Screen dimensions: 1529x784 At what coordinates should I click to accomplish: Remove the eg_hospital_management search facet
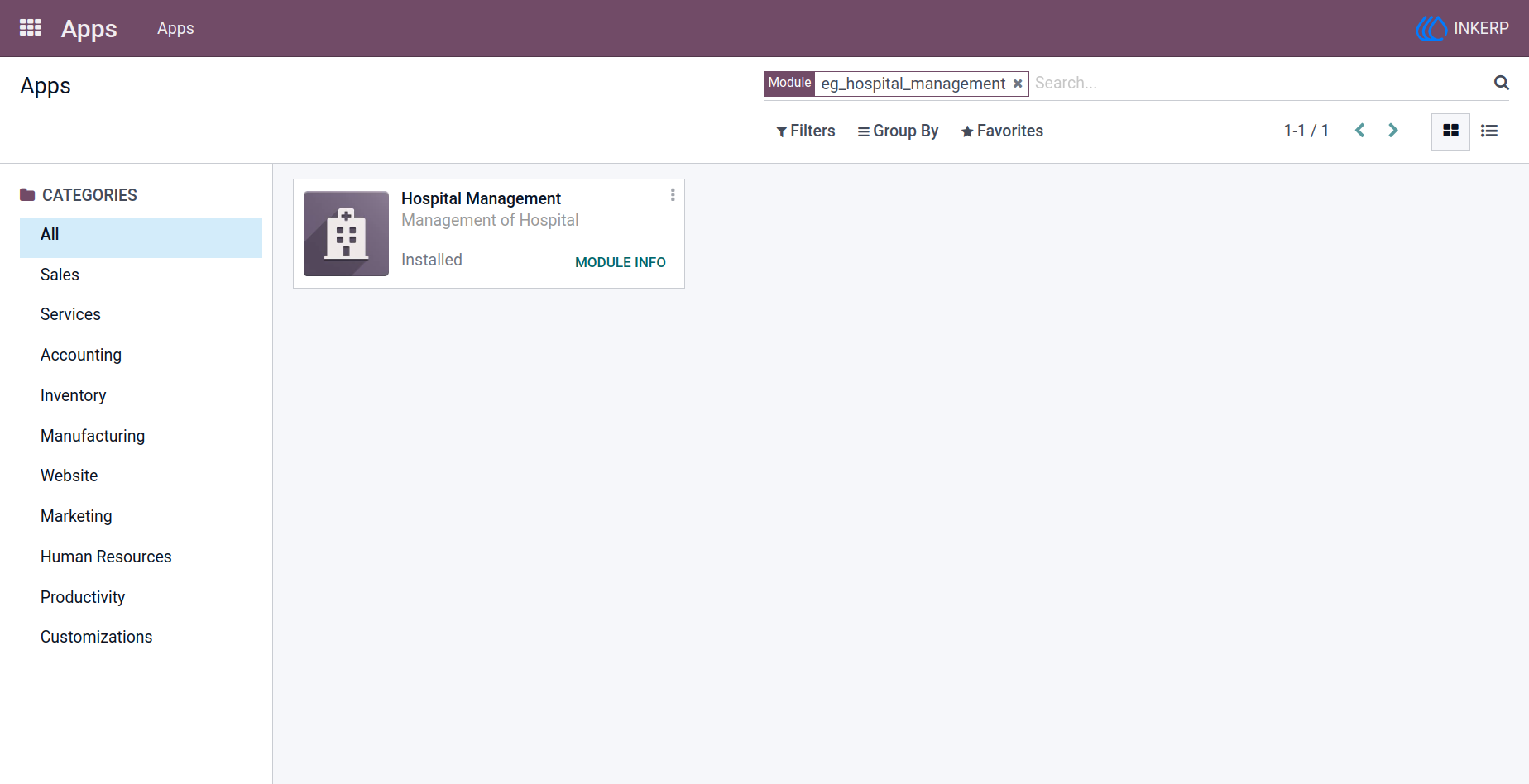coord(1018,84)
